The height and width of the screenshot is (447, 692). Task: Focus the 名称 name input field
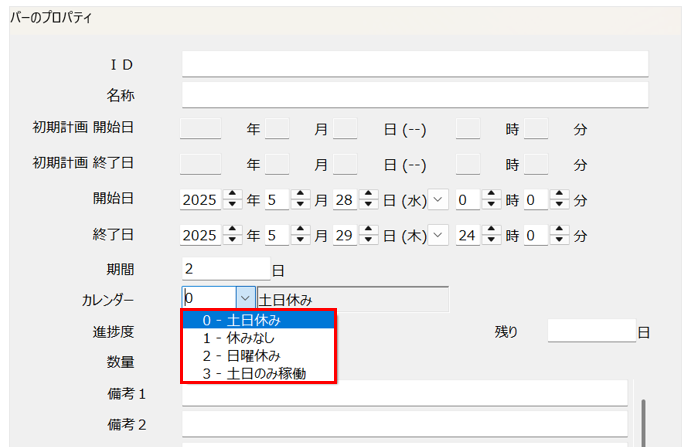click(415, 94)
